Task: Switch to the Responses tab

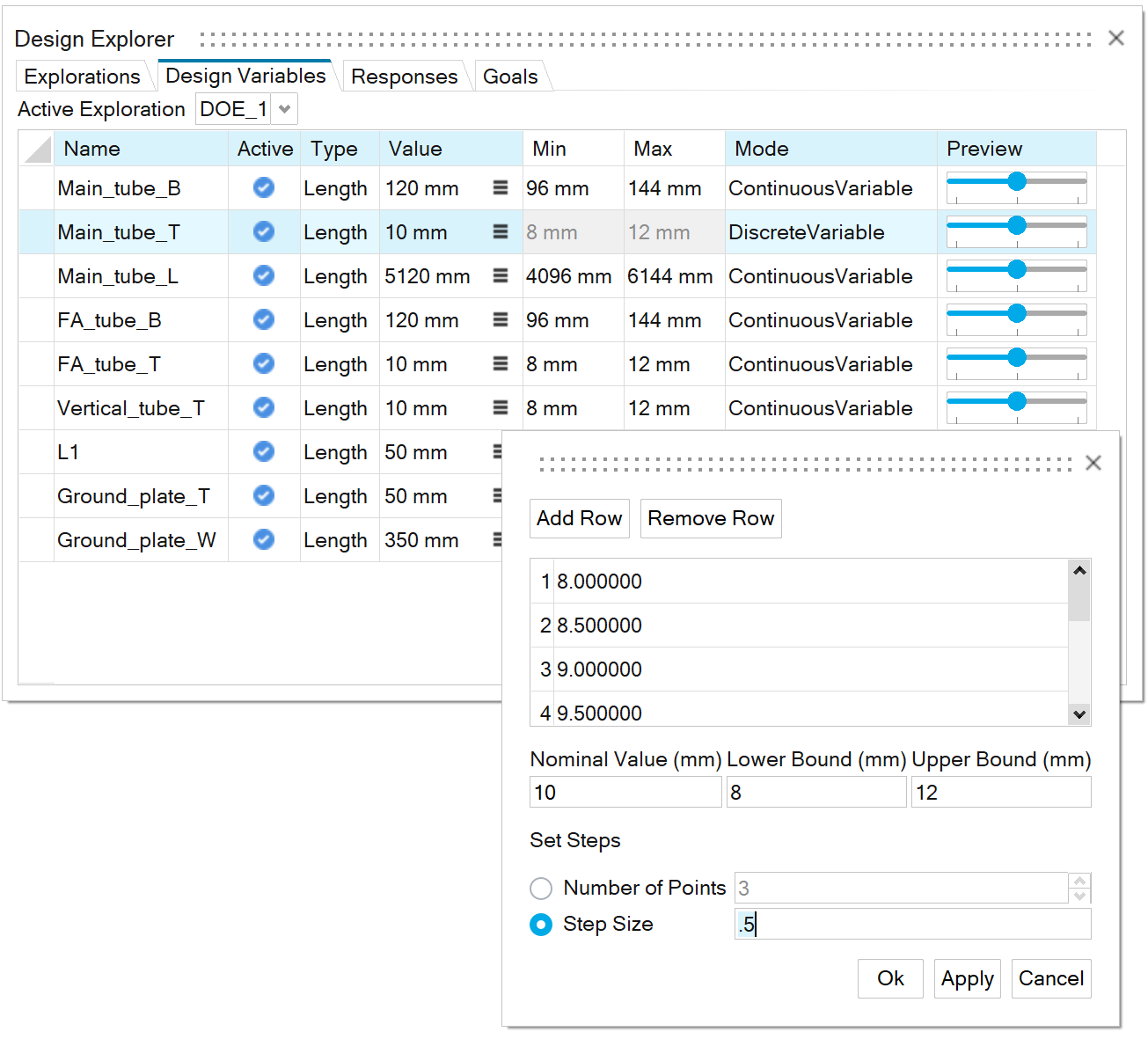Action: click(x=404, y=77)
